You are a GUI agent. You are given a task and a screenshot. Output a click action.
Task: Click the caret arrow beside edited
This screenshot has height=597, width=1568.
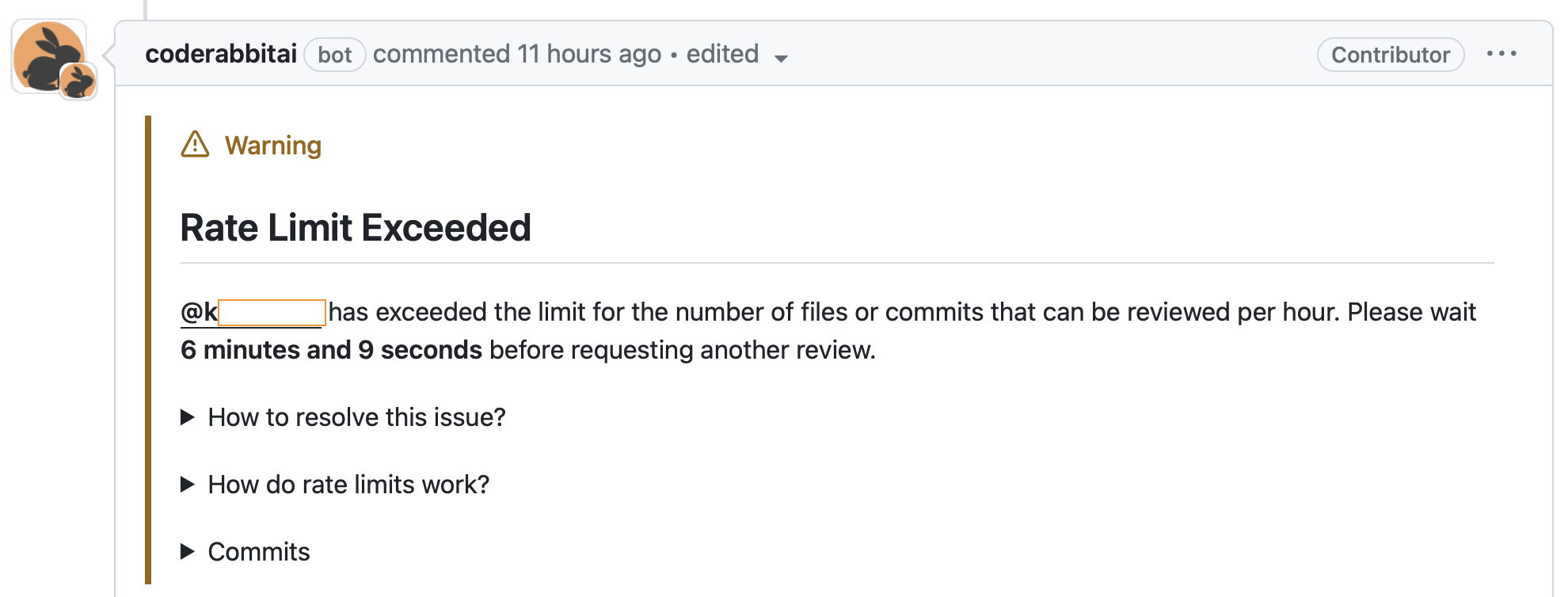click(781, 58)
